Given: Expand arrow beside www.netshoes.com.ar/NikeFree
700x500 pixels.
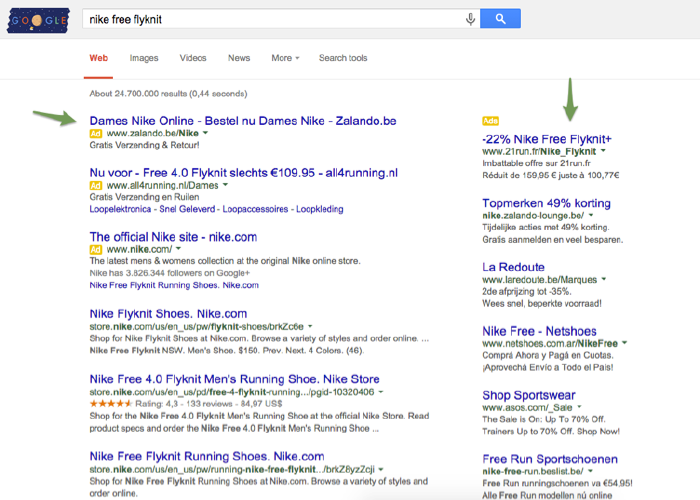Looking at the screenshot, I should click(x=625, y=343).
